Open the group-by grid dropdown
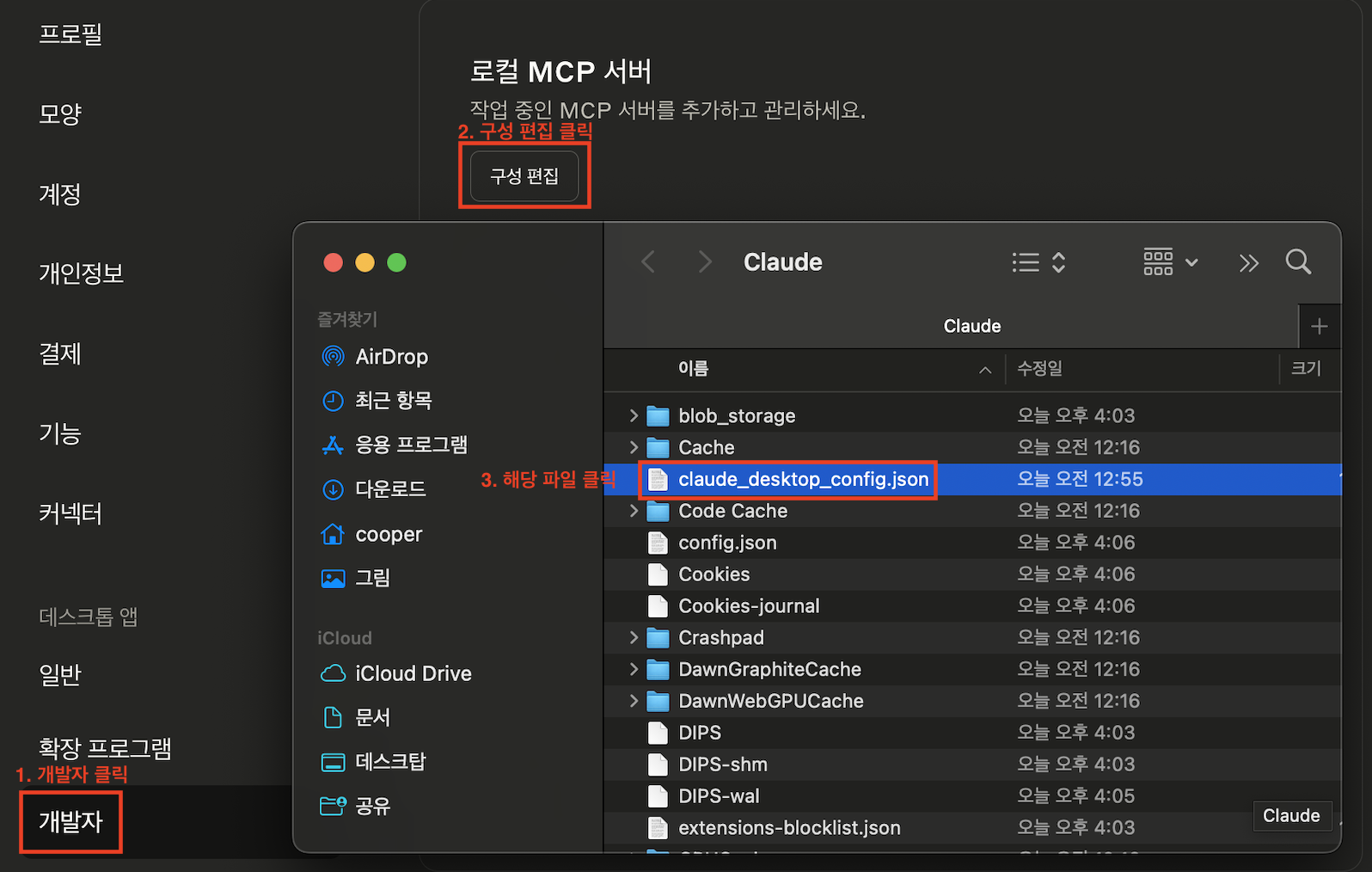The image size is (1372, 872). tap(1170, 261)
